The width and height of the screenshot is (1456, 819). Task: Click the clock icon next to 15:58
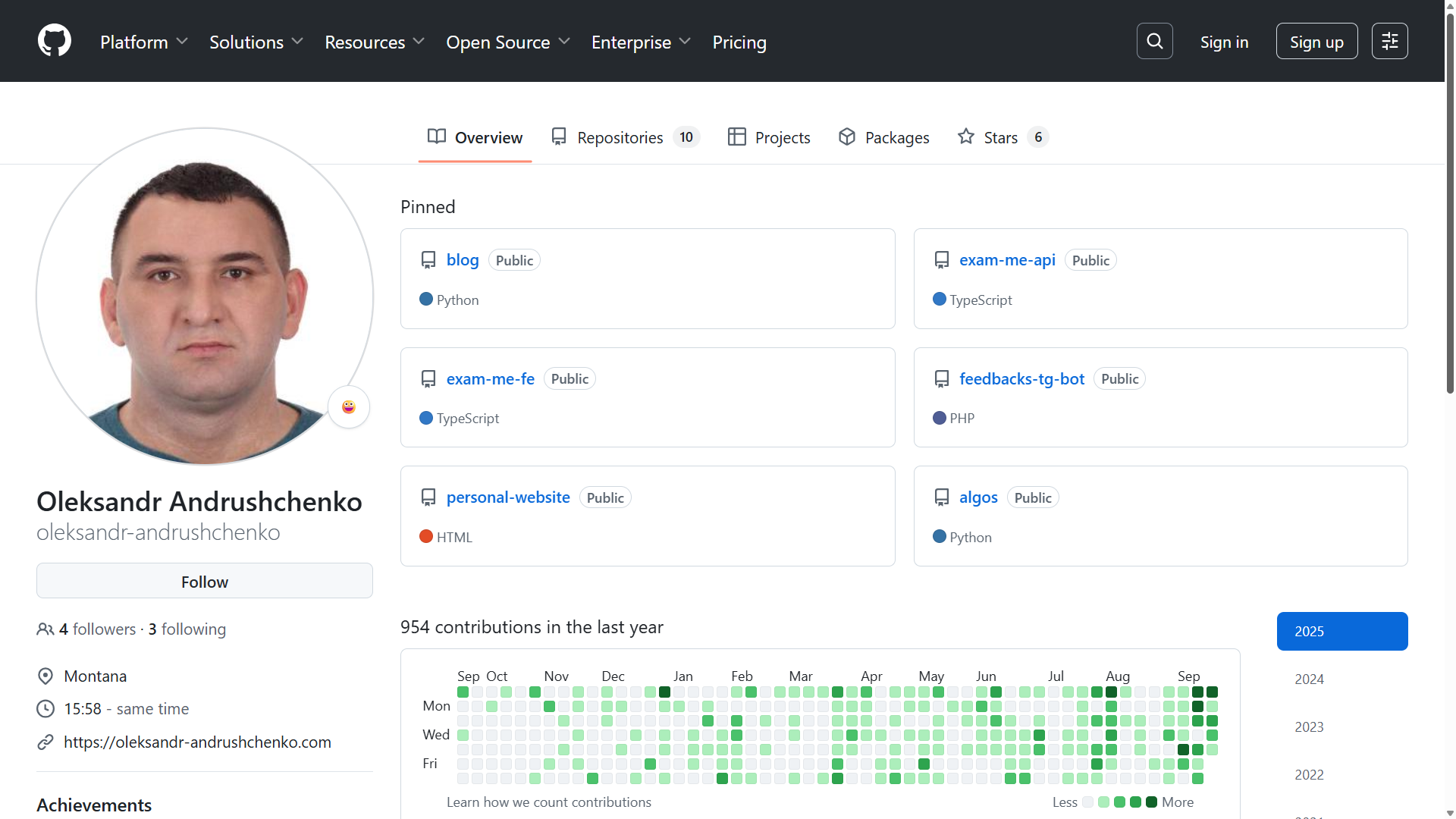45,708
